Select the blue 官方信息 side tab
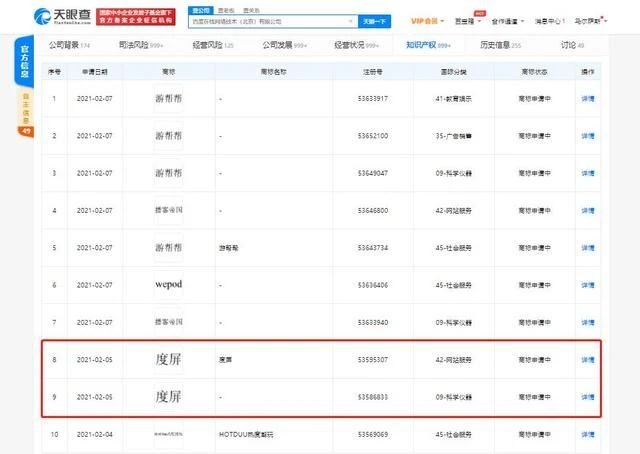This screenshot has height=454, width=640. tap(24, 62)
